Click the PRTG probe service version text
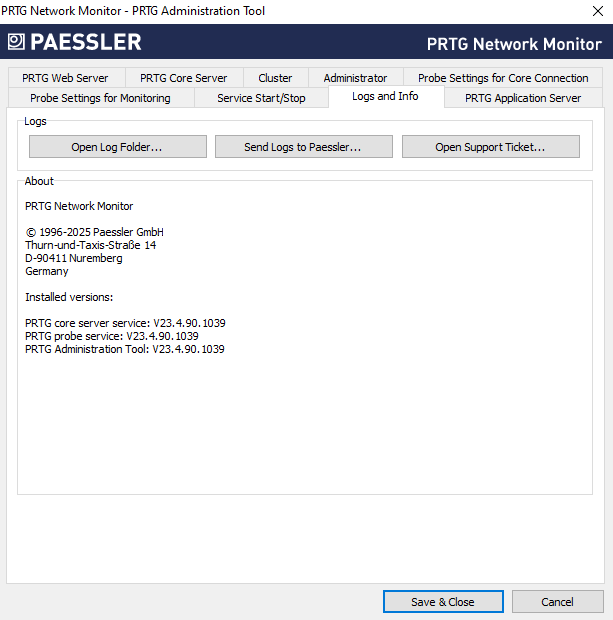Viewport: 613px width, 620px height. click(111, 336)
